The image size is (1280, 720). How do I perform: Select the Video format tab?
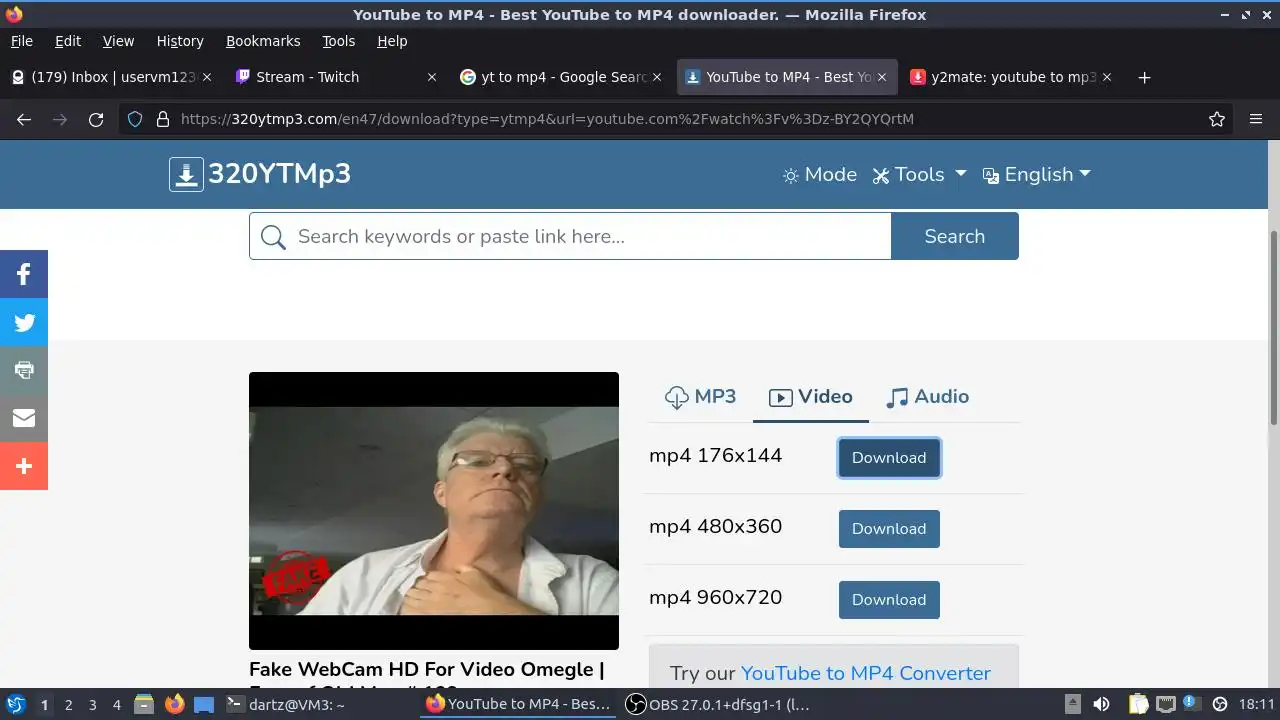[x=811, y=397]
